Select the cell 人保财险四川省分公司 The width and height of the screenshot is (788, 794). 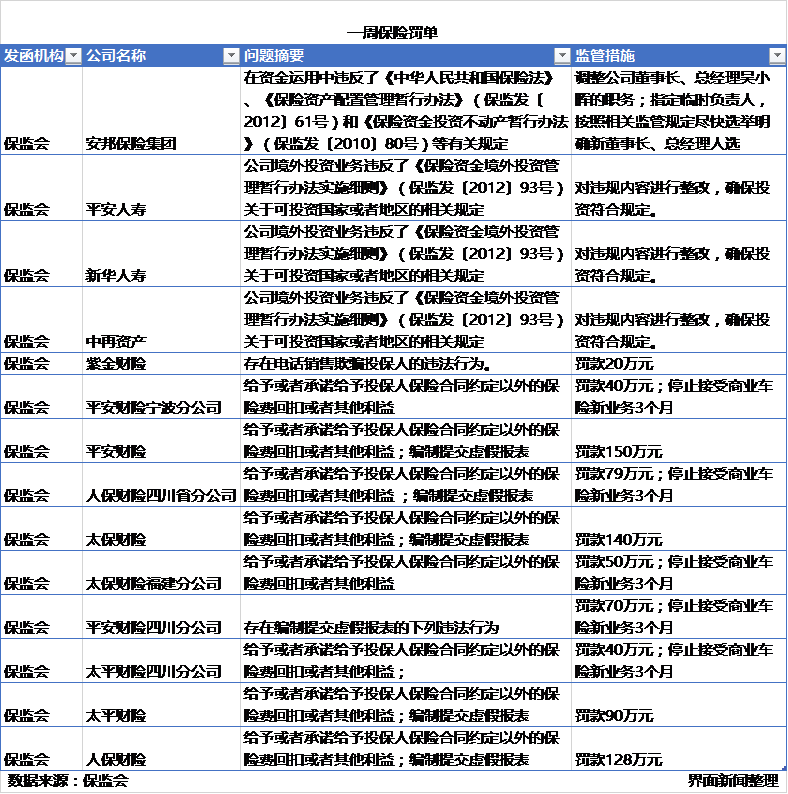pos(162,485)
